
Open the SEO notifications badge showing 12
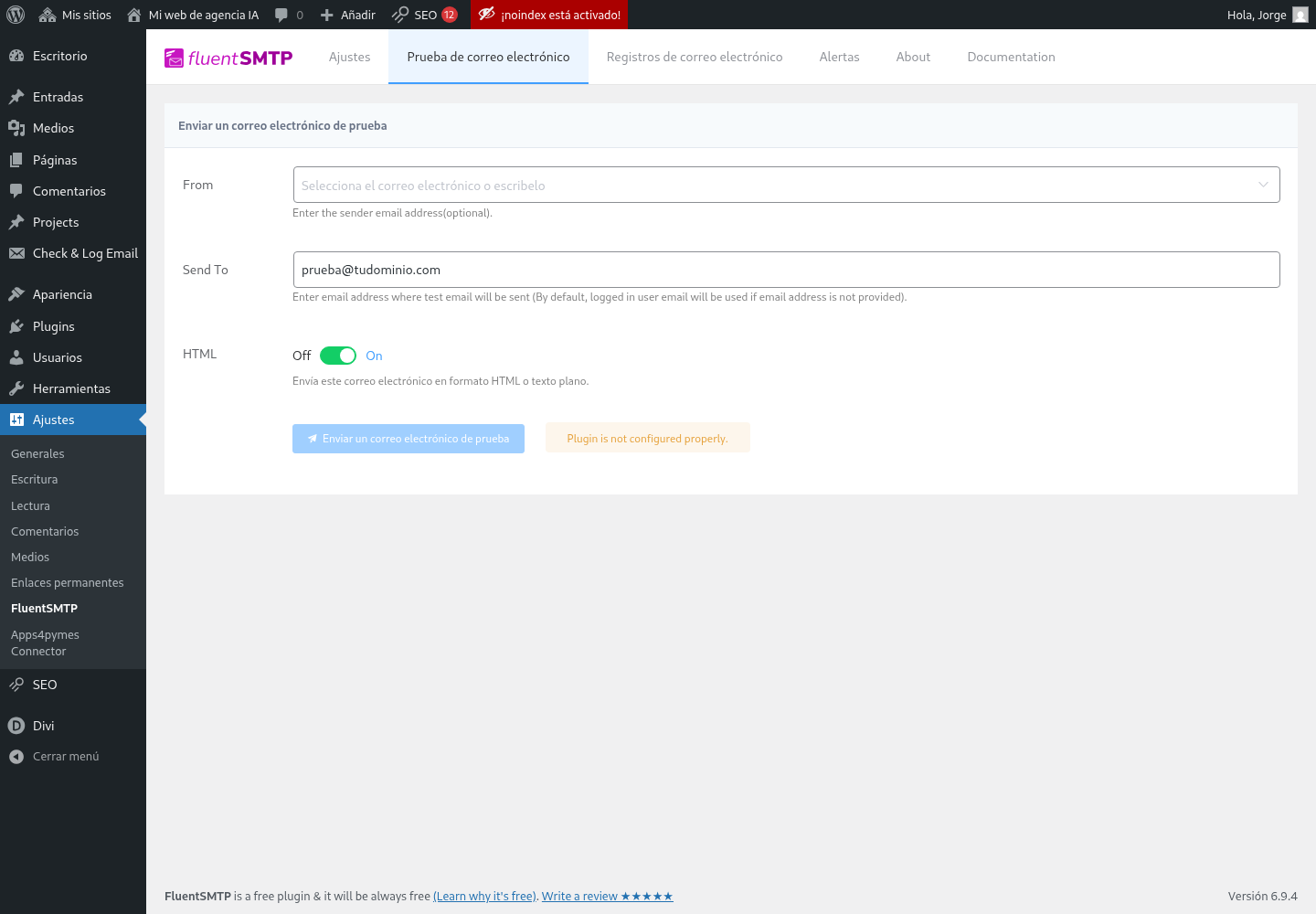[450, 15]
